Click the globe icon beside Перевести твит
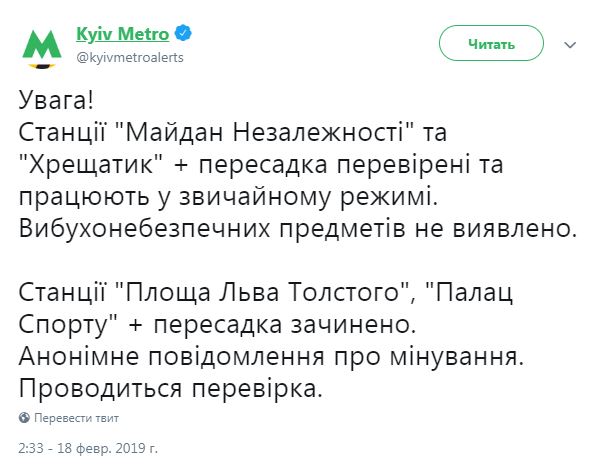This screenshot has width=592, height=467. (25, 418)
